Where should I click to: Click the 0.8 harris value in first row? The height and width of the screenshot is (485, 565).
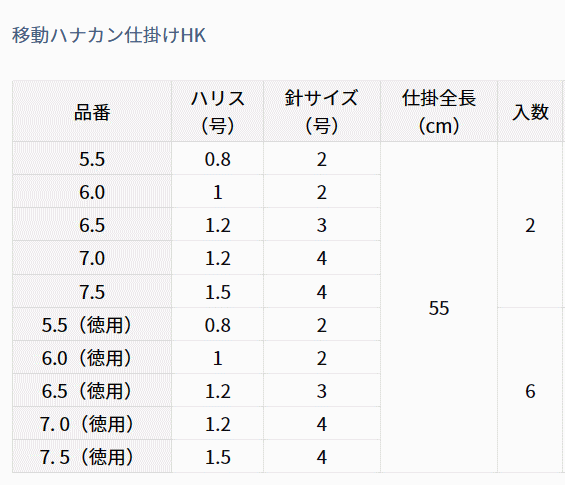point(218,159)
